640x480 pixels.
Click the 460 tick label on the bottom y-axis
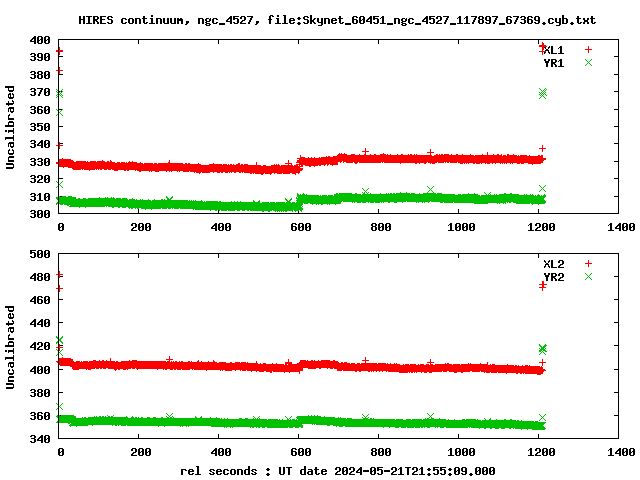pos(40,300)
